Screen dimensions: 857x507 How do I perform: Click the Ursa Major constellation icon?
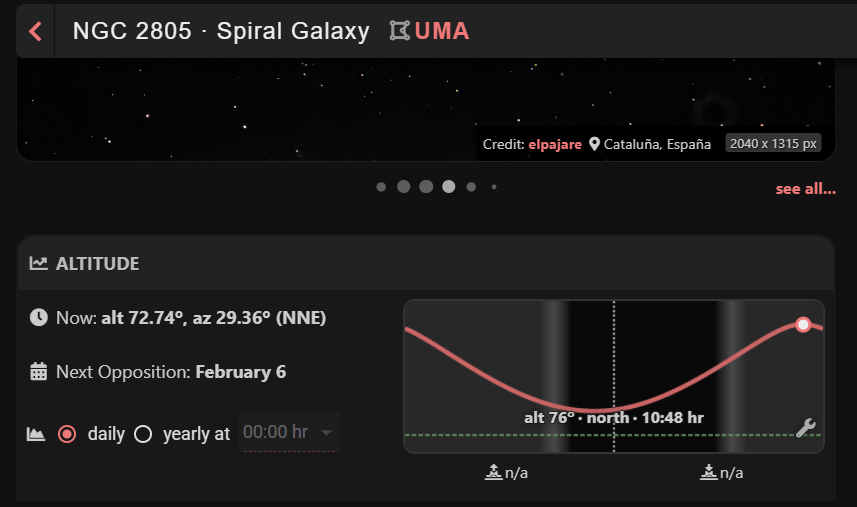click(x=399, y=31)
